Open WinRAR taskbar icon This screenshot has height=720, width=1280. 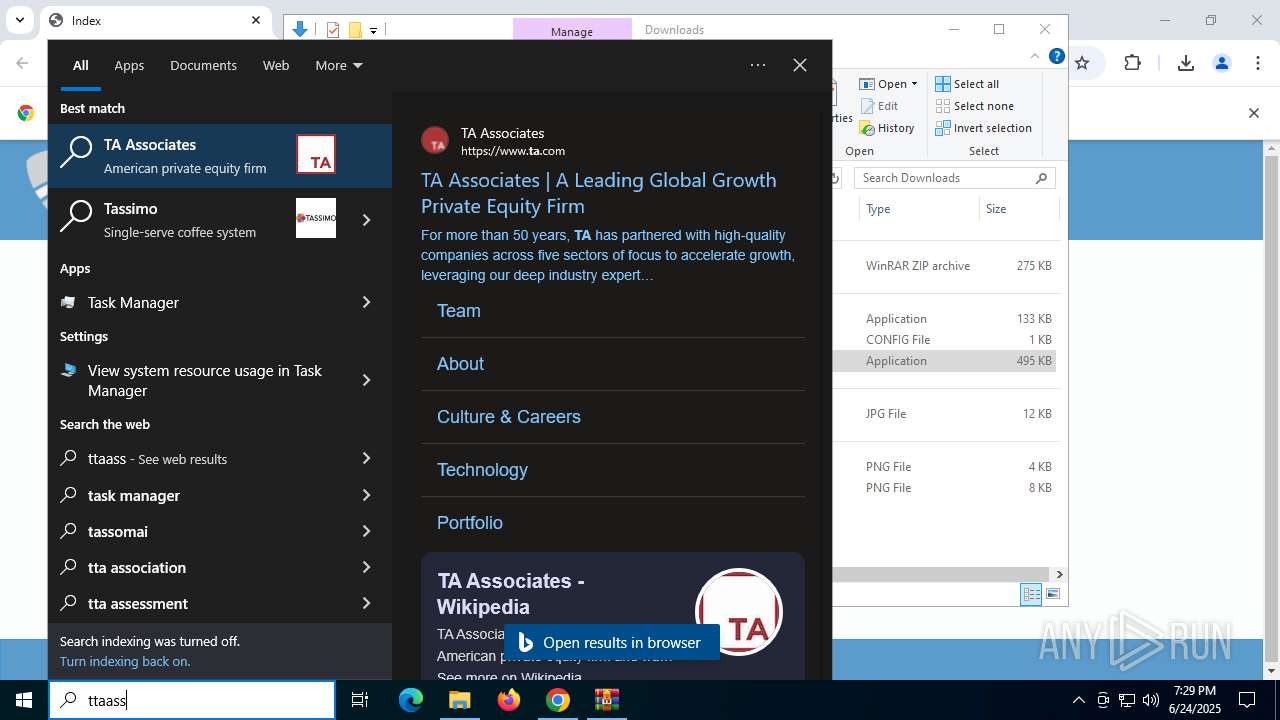(x=607, y=700)
